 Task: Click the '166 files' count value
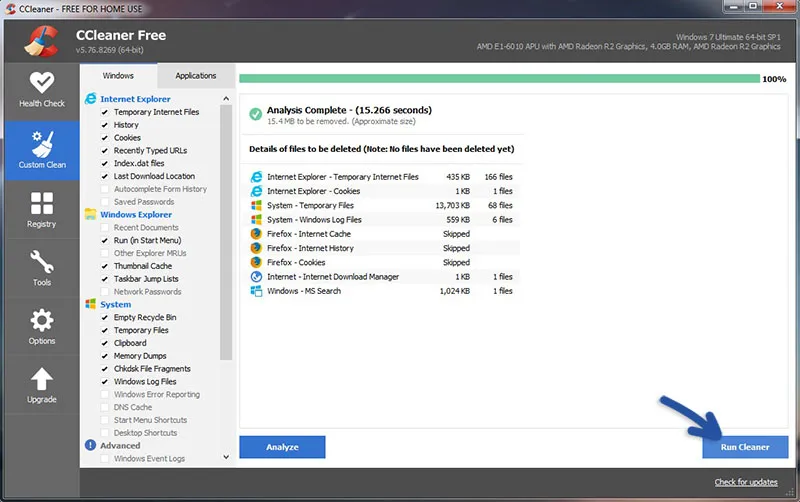(498, 177)
